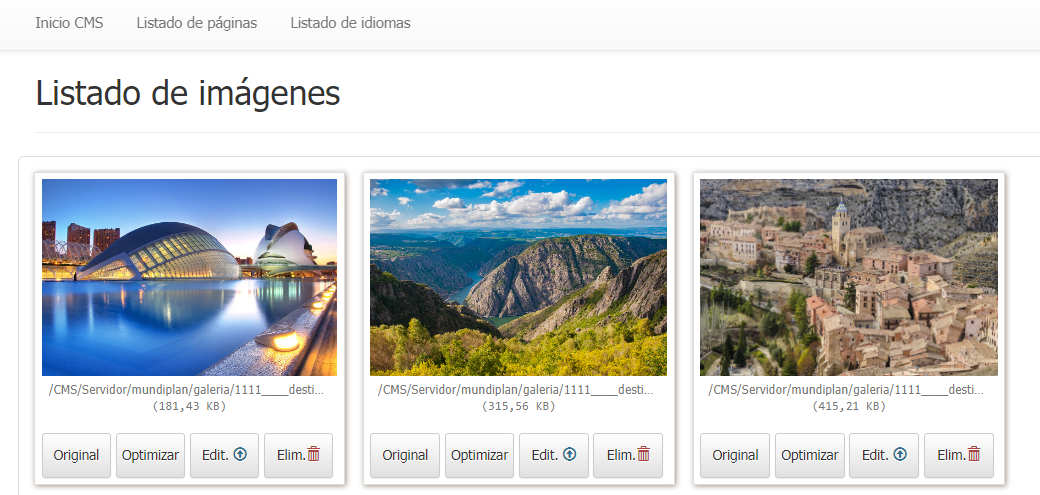Click the (315,56 KB) size label
Screen dimensions: 1040x495
tap(519, 406)
